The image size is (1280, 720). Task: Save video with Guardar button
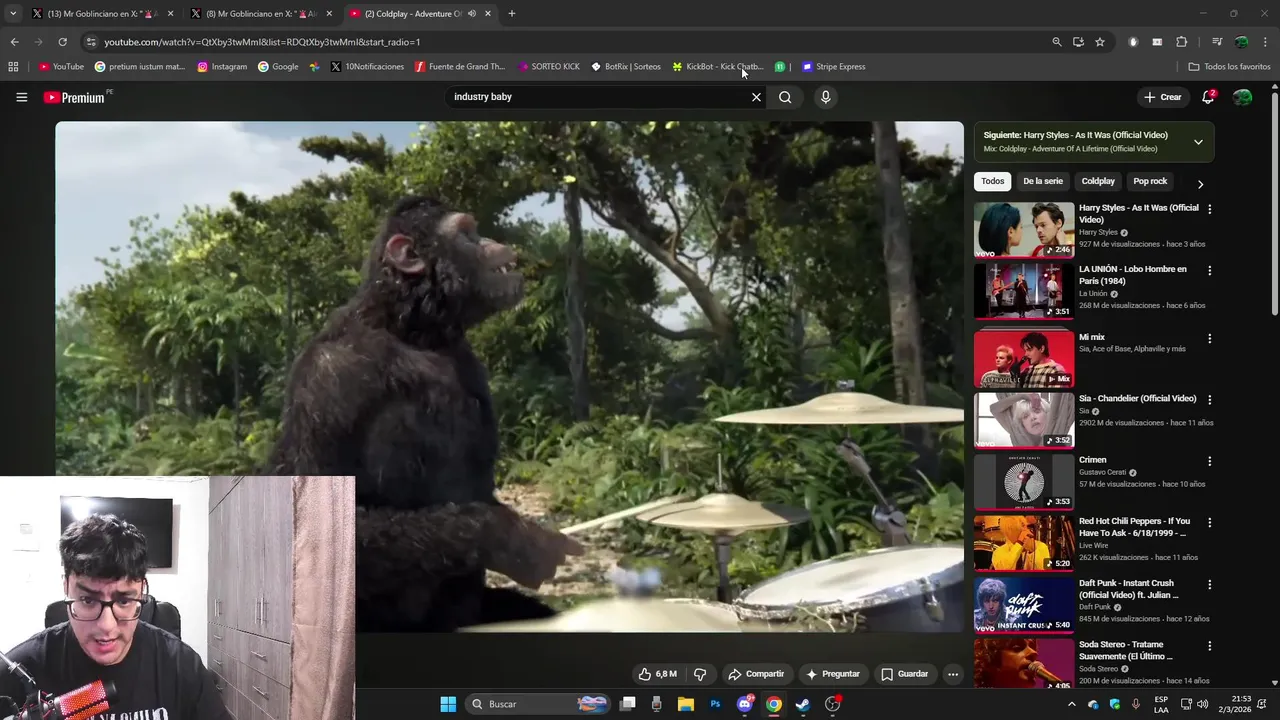(904, 674)
